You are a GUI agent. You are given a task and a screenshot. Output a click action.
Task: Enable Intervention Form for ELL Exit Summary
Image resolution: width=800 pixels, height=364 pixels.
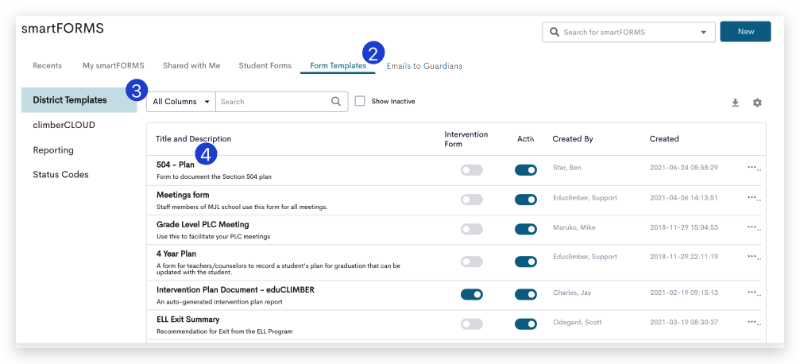tap(471, 324)
